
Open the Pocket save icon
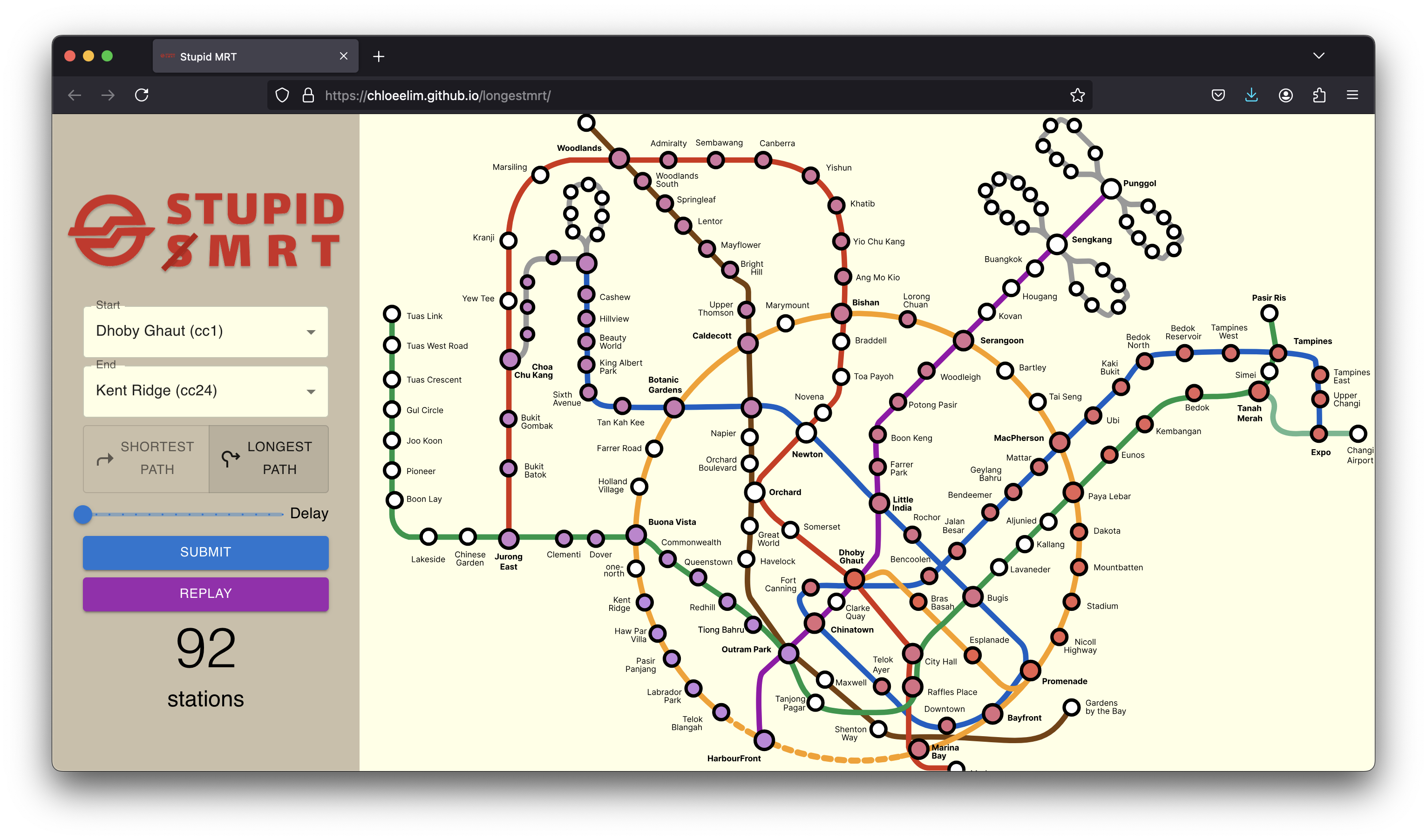[x=1218, y=95]
